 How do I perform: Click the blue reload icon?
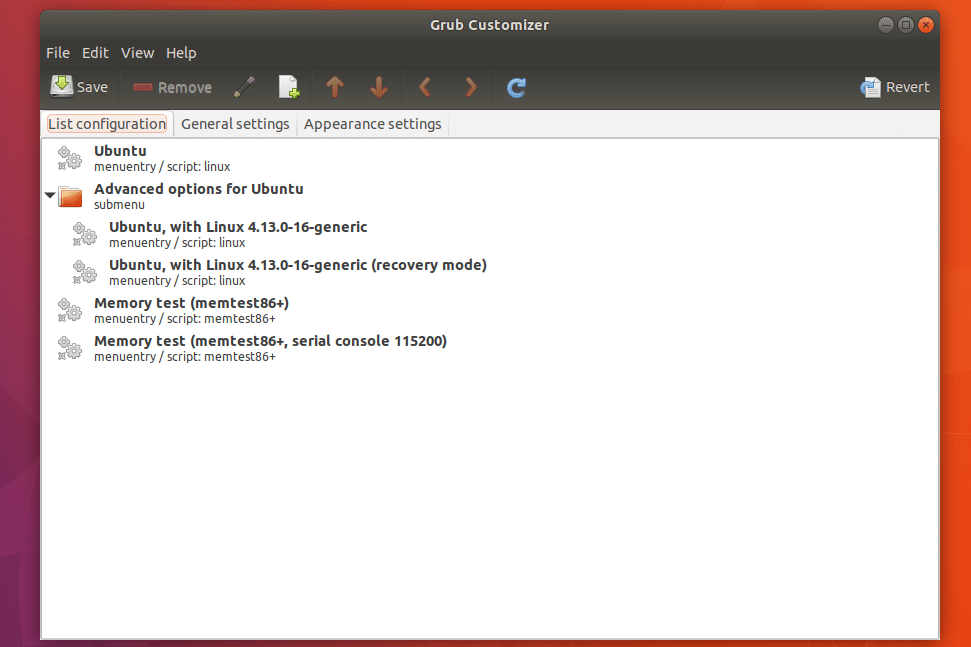tap(516, 87)
